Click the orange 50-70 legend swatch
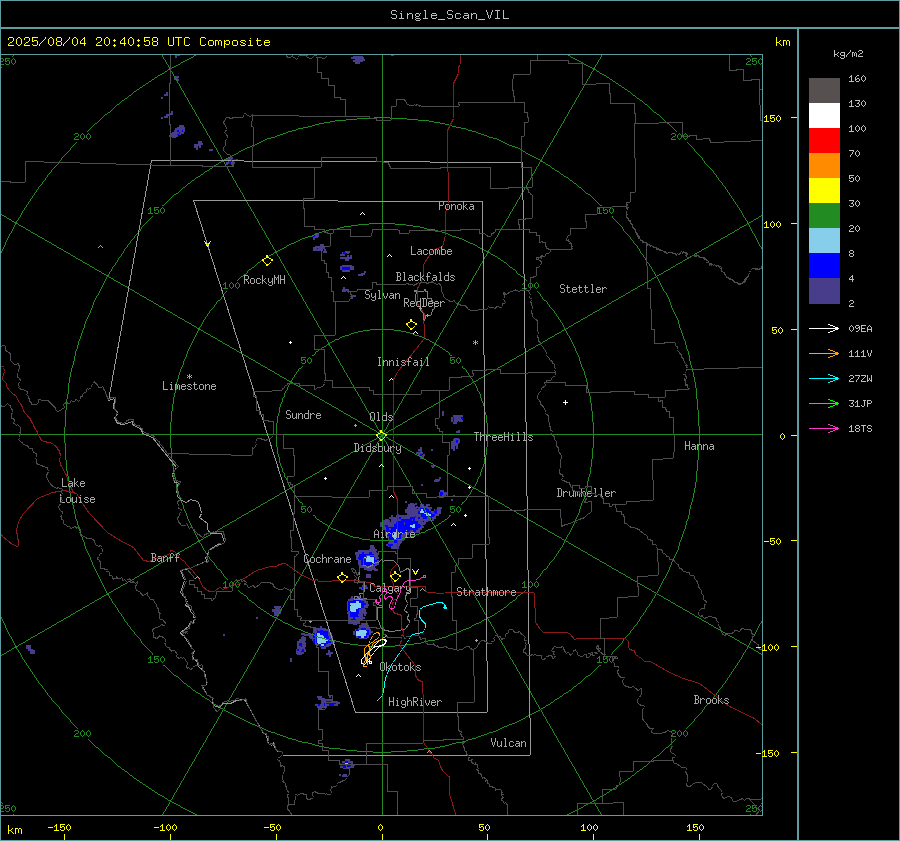The height and width of the screenshot is (841, 900). [824, 165]
